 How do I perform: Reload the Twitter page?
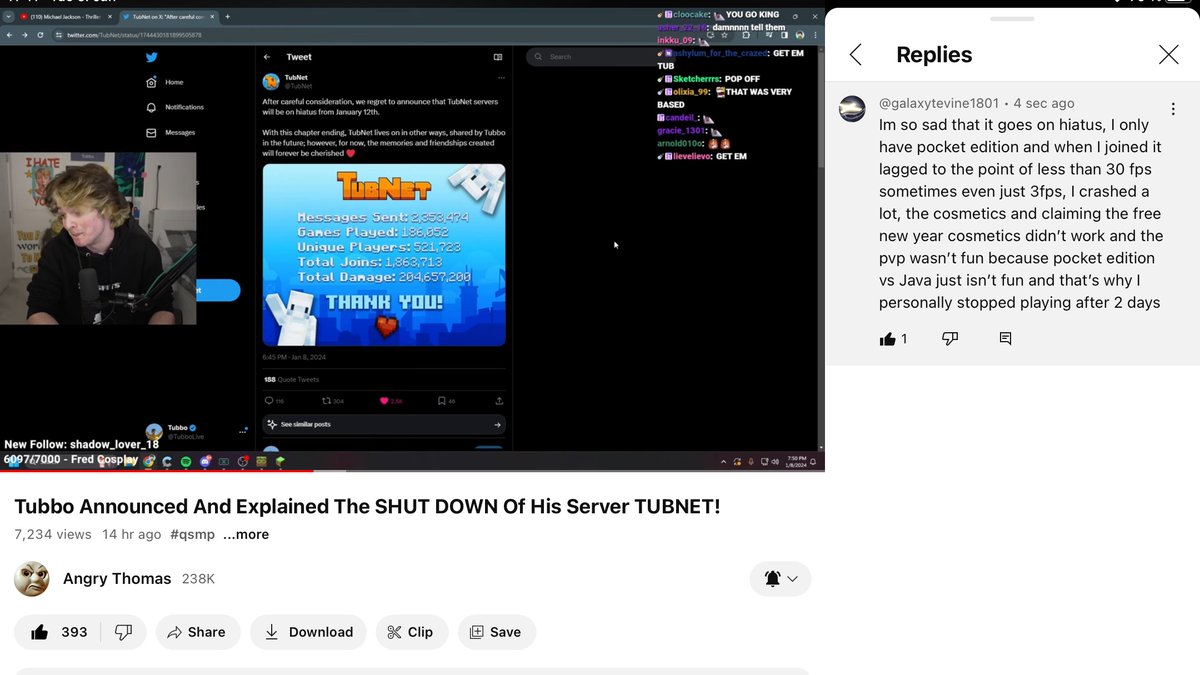coord(41,35)
